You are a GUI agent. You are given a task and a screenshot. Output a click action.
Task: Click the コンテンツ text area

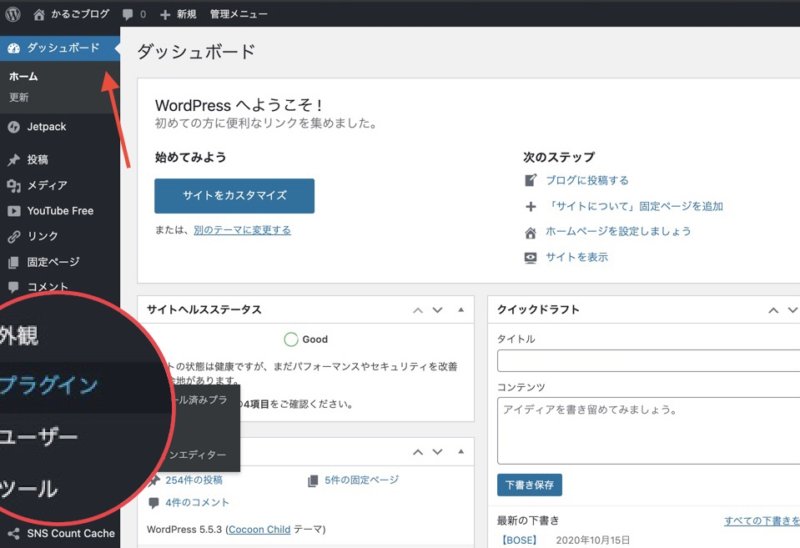(x=648, y=431)
